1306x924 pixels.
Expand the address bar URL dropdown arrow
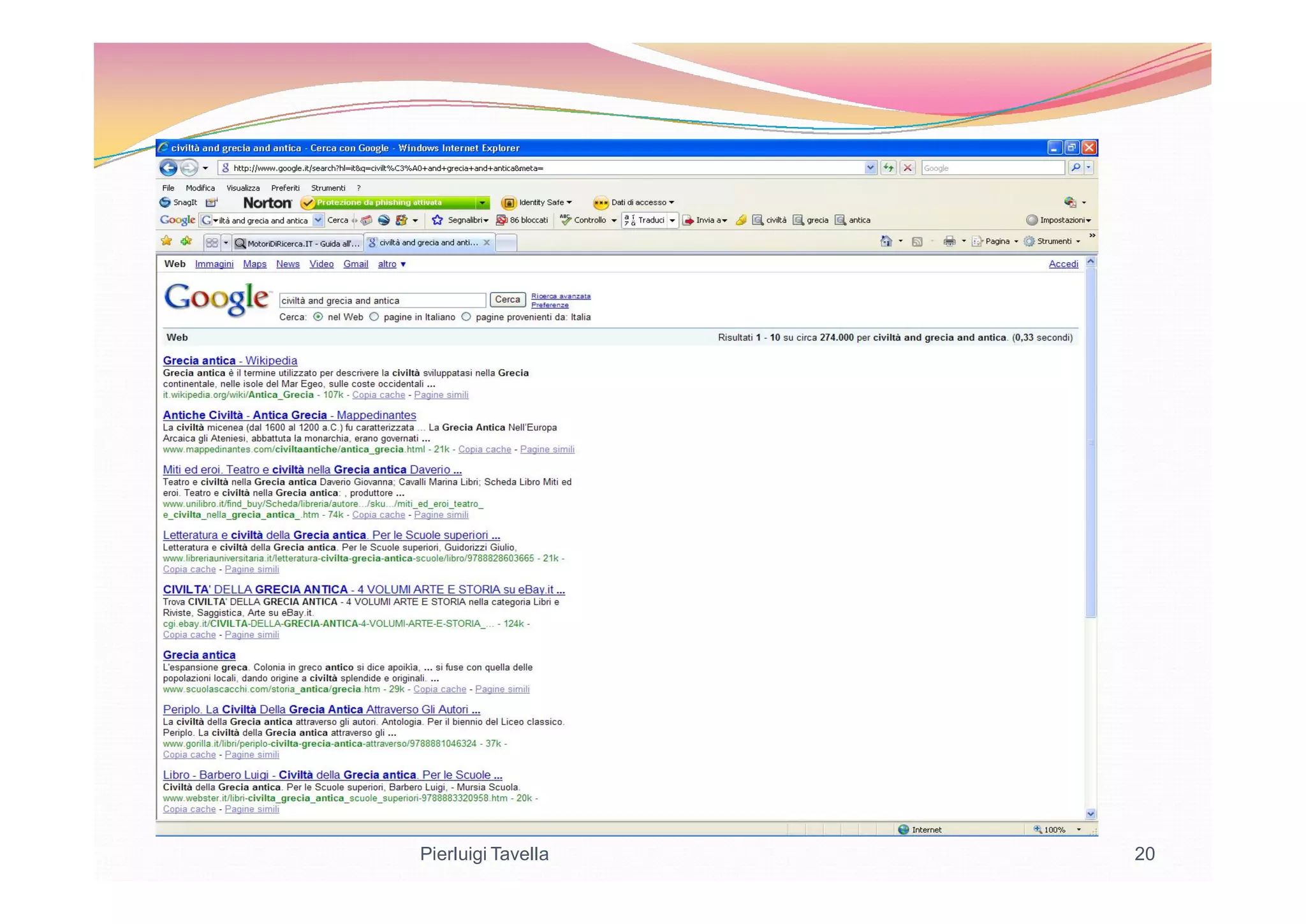870,168
